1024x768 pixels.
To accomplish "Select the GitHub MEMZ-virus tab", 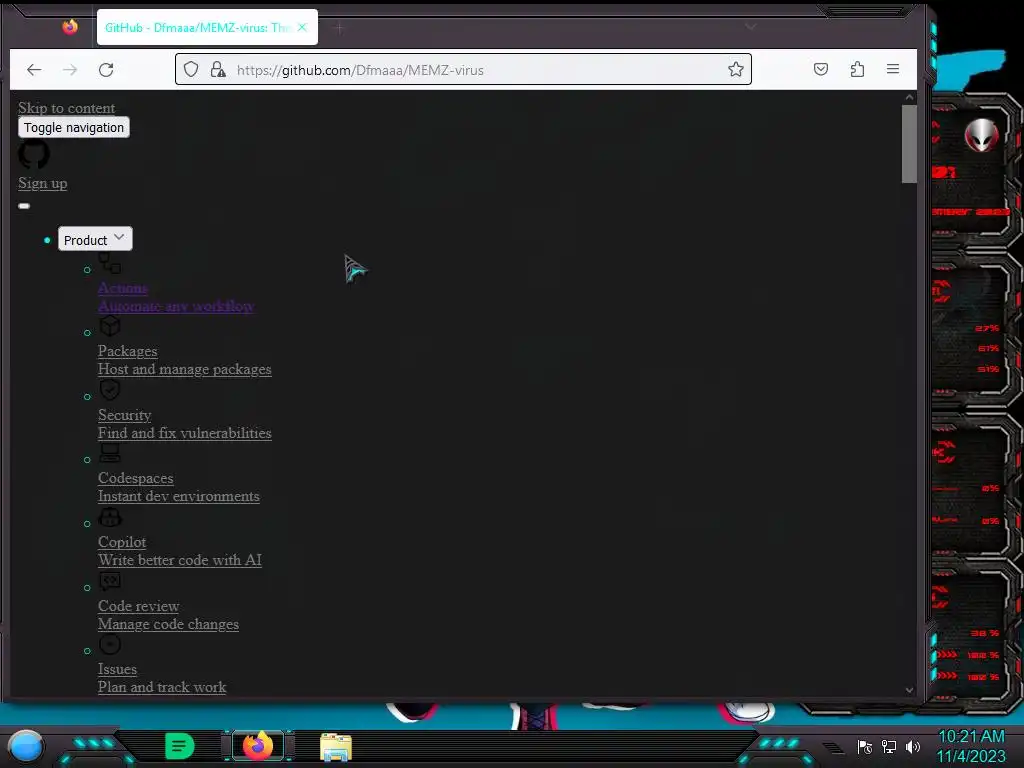I will 196,27.
